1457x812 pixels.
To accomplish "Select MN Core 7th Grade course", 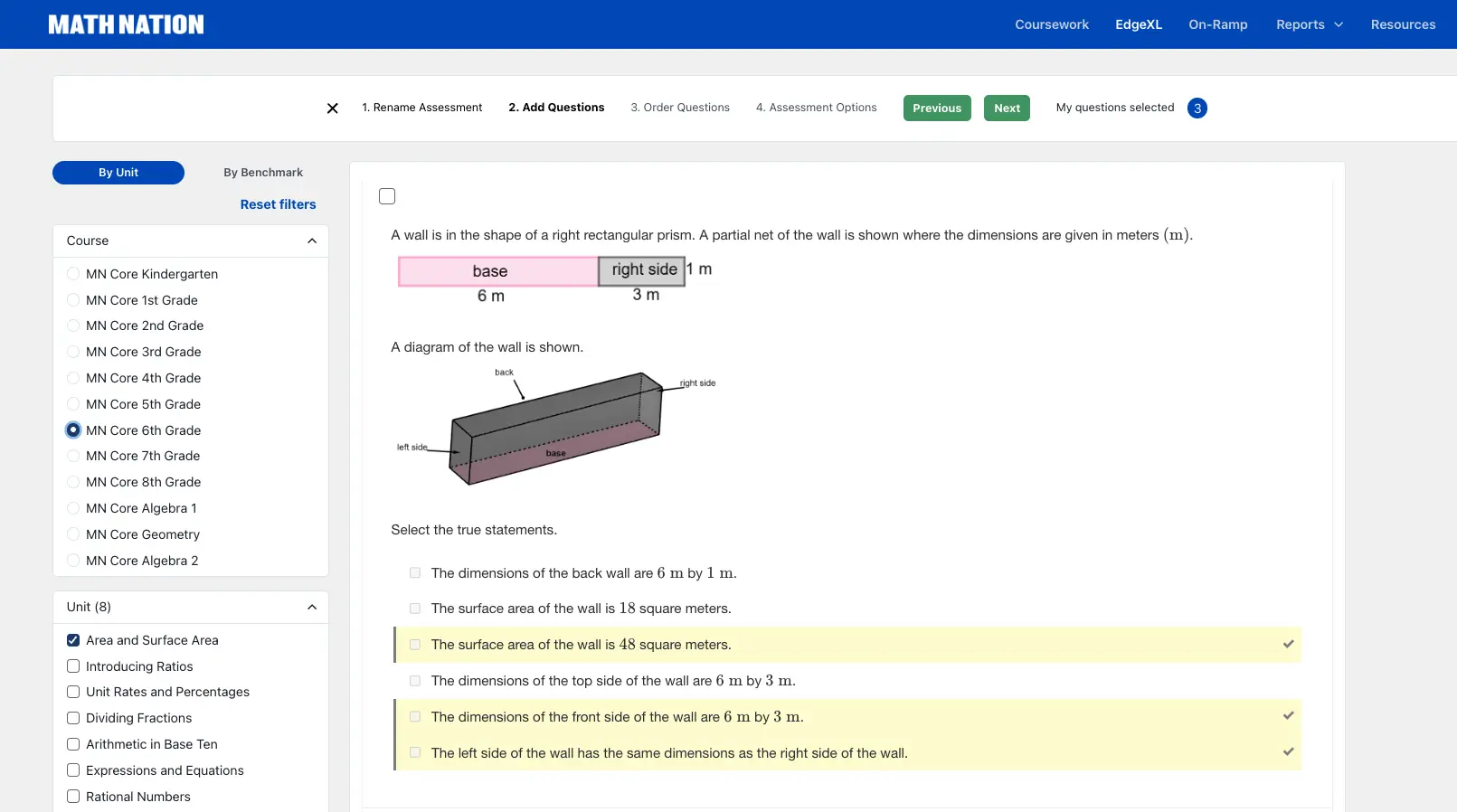I will coord(73,457).
